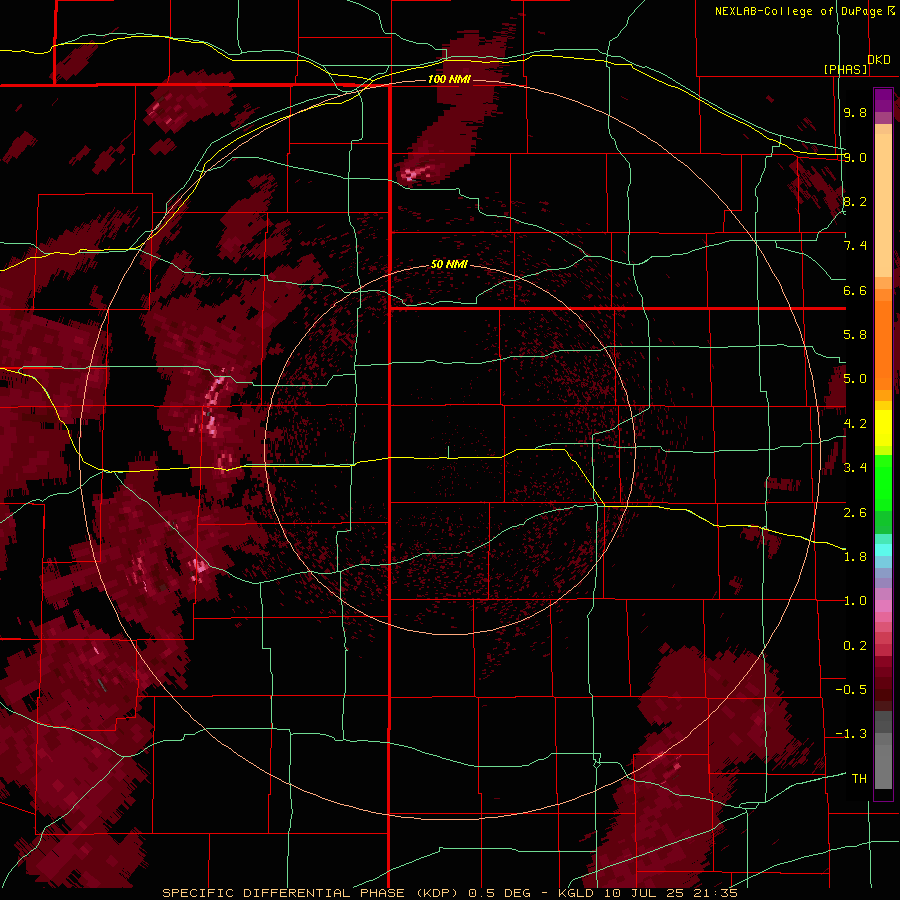Pick the yellow segment of color scale
This screenshot has height=900, width=900.
pyautogui.click(x=883, y=428)
